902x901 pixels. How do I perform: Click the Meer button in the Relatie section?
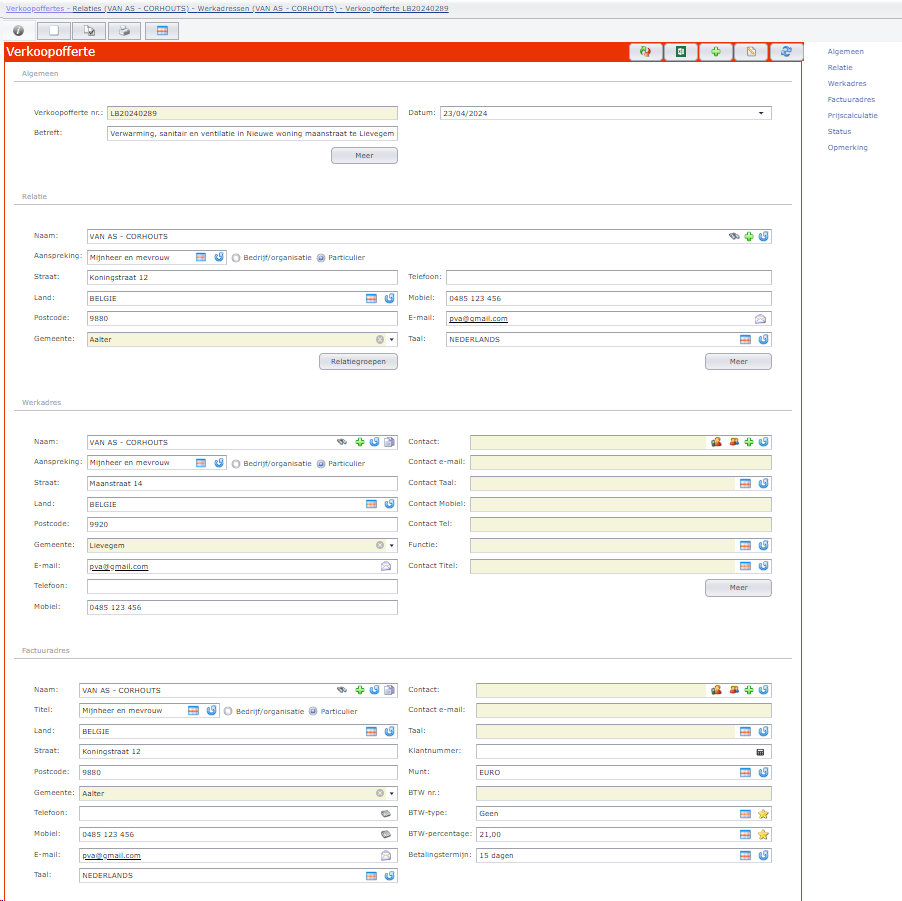coord(738,361)
